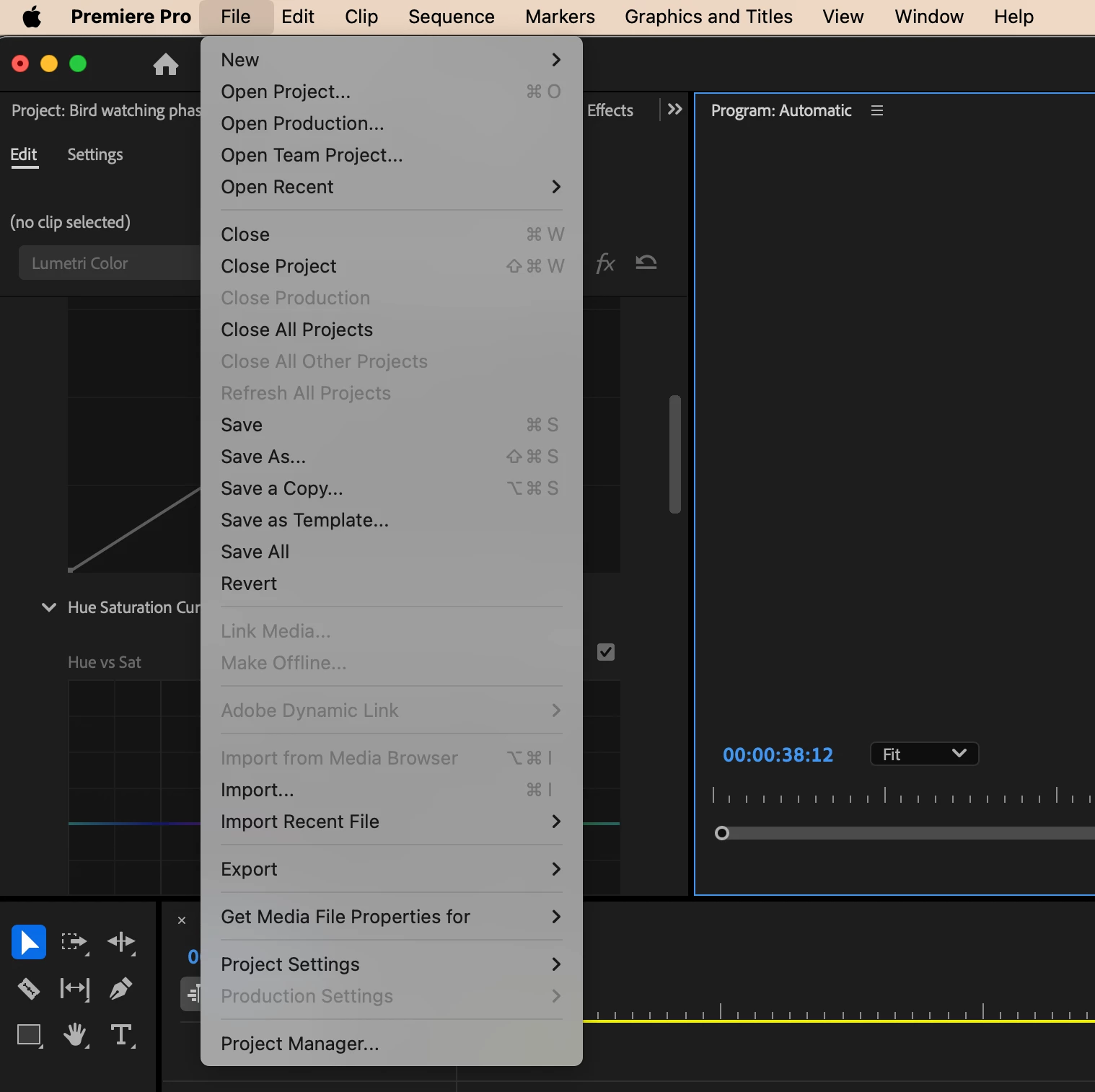The width and height of the screenshot is (1095, 1092).
Task: Choose Project Manager... menu item
Action: tap(391, 1044)
